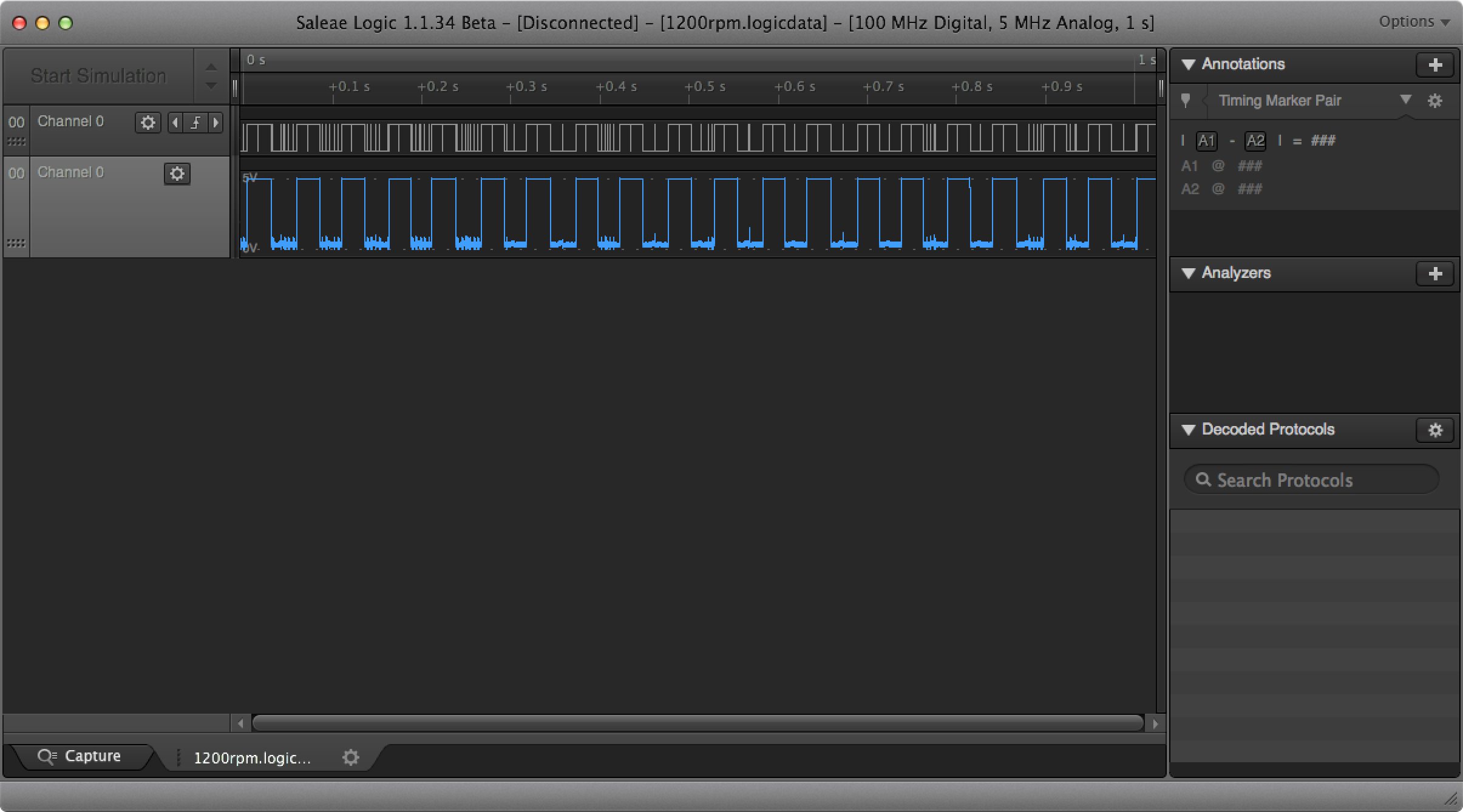Focus the Search Protocols field
This screenshot has height=812, width=1463.
[1311, 480]
